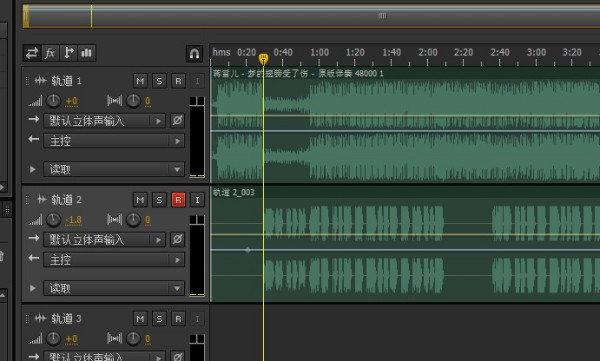Switch to the fx effects view
This screenshot has width=600, height=361.
[50, 53]
